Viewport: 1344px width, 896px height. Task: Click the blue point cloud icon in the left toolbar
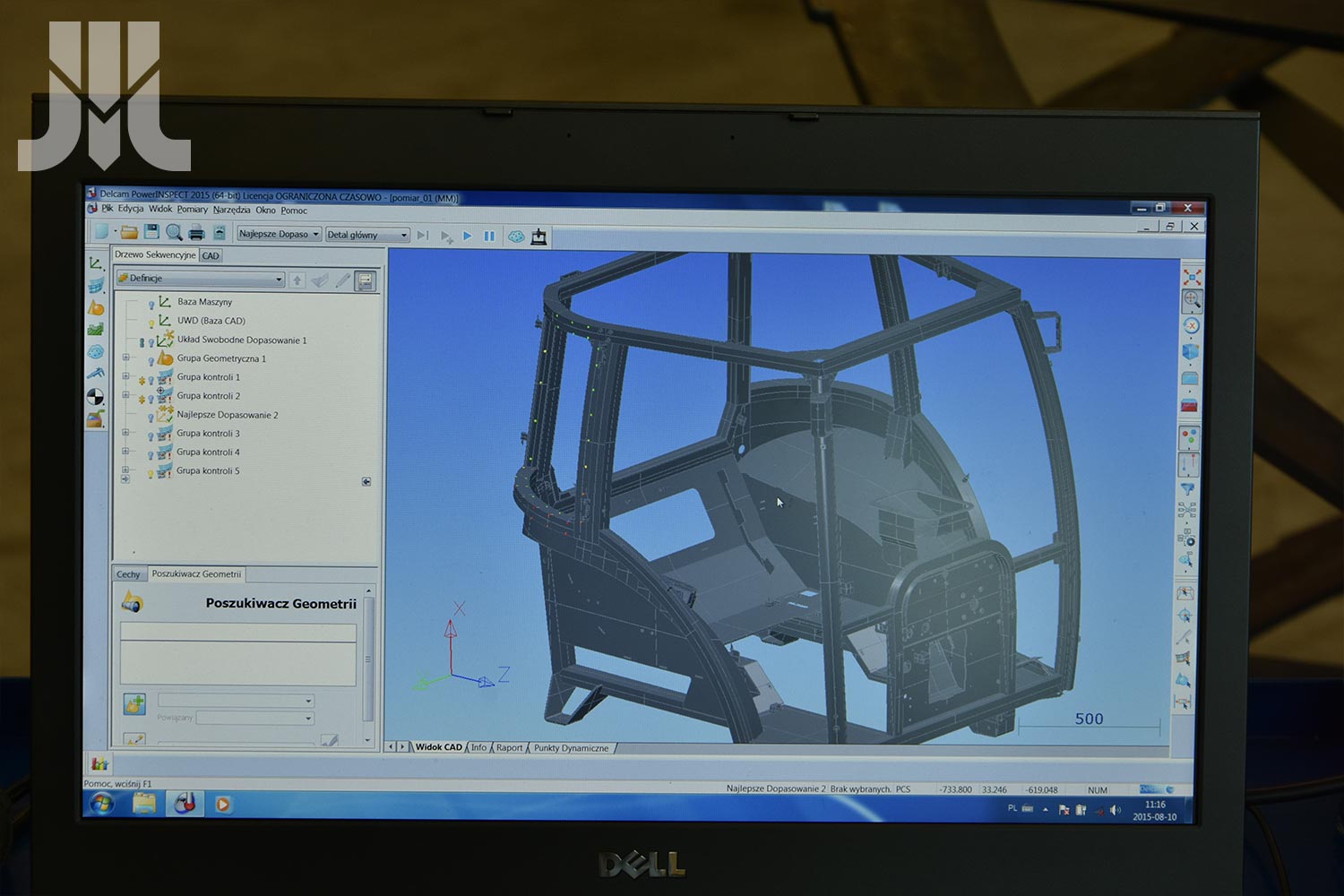tap(96, 352)
